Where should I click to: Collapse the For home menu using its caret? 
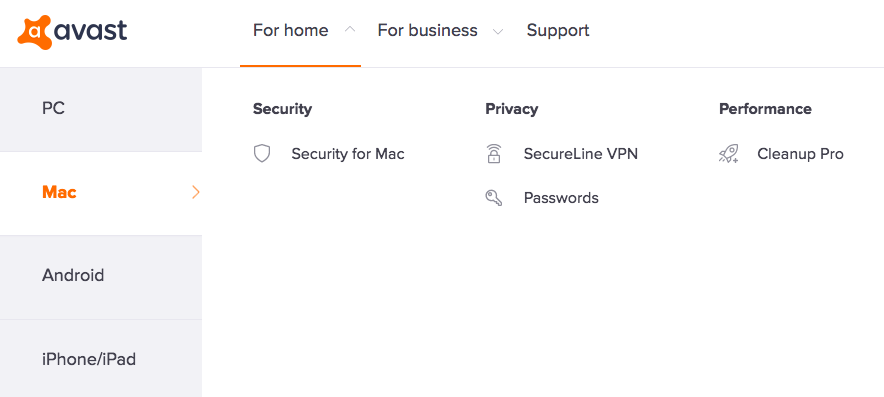[350, 30]
